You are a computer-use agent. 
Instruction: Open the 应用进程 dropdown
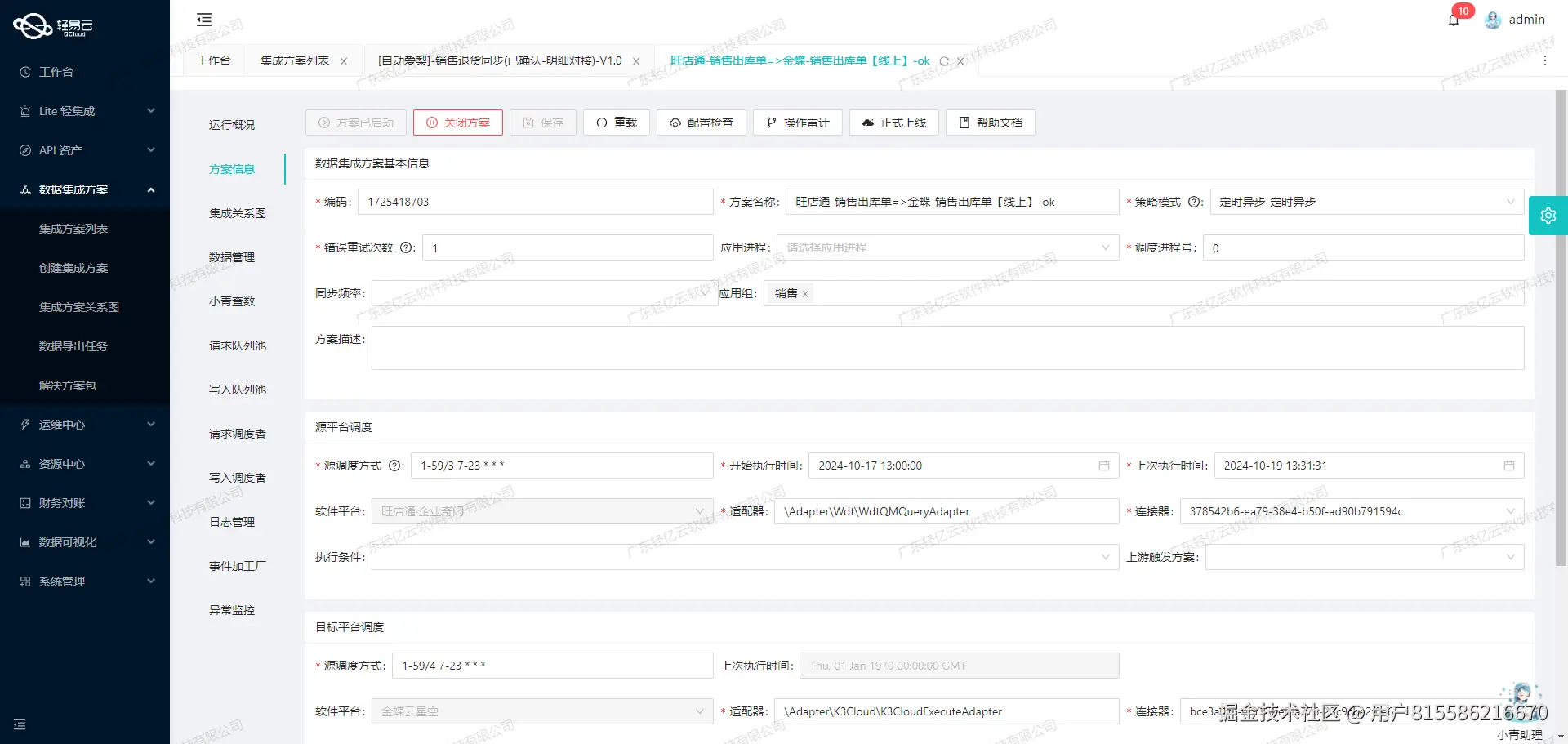pos(1106,247)
